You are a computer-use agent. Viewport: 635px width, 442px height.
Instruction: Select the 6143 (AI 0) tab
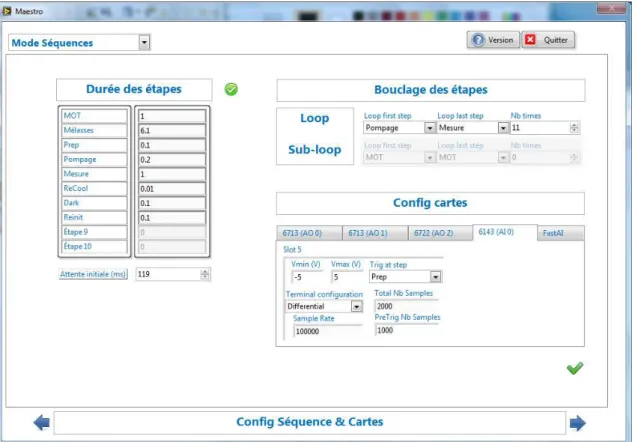point(505,232)
